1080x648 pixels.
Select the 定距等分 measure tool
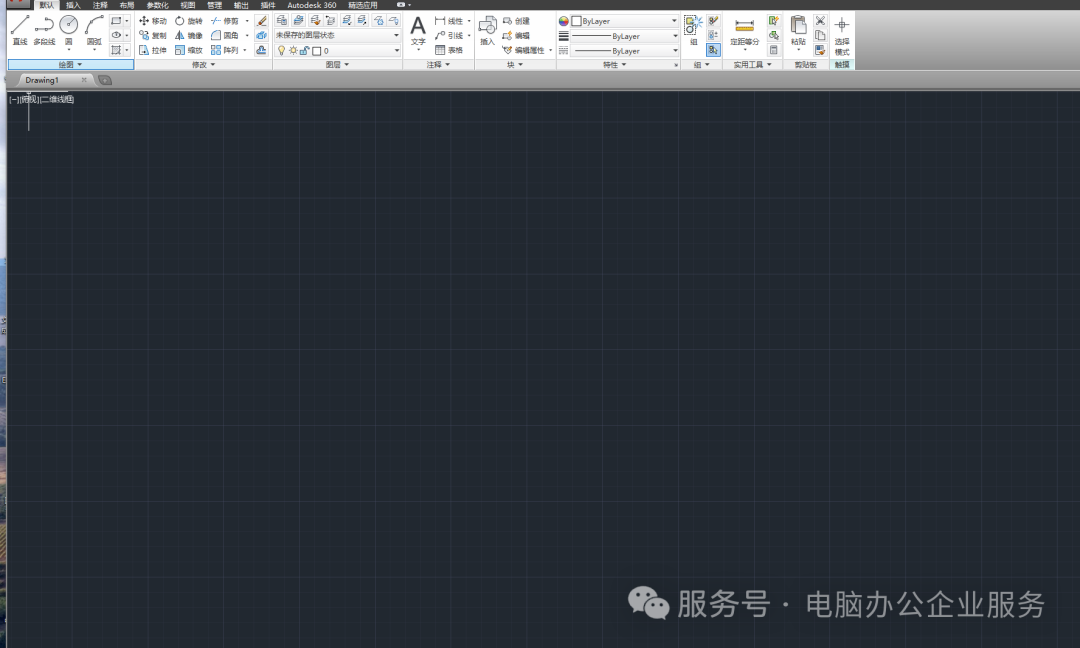click(x=744, y=30)
